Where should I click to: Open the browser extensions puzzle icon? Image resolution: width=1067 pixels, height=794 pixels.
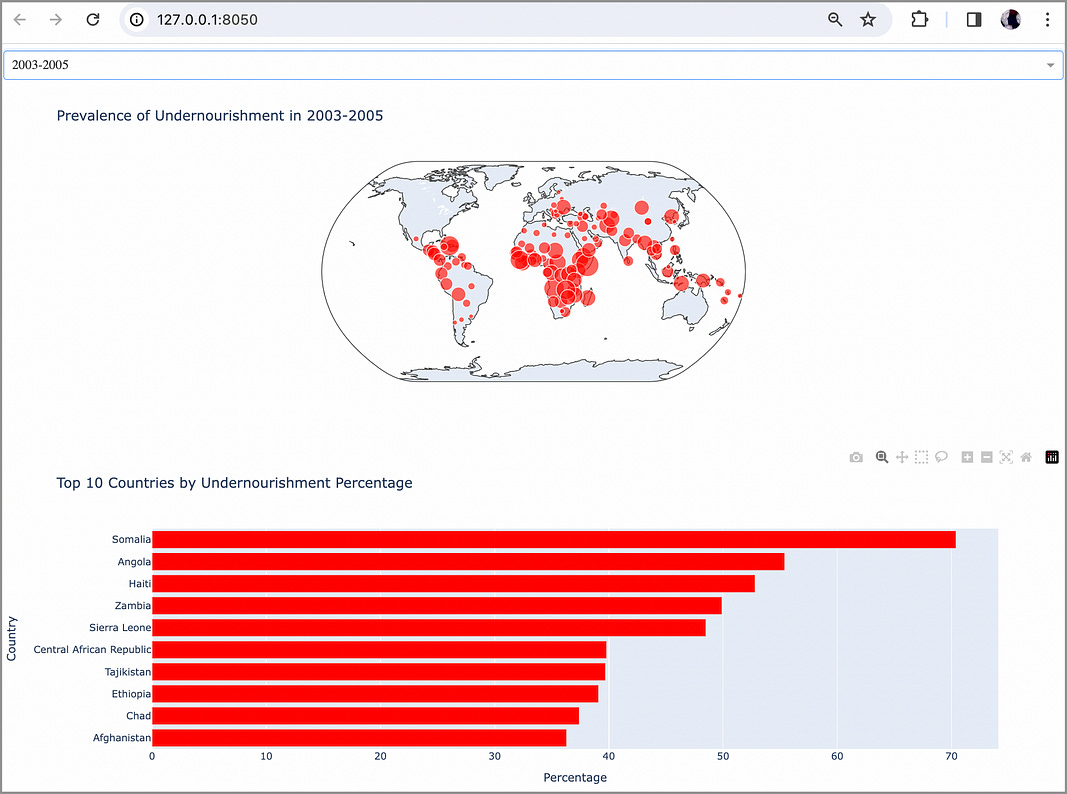[x=919, y=19]
